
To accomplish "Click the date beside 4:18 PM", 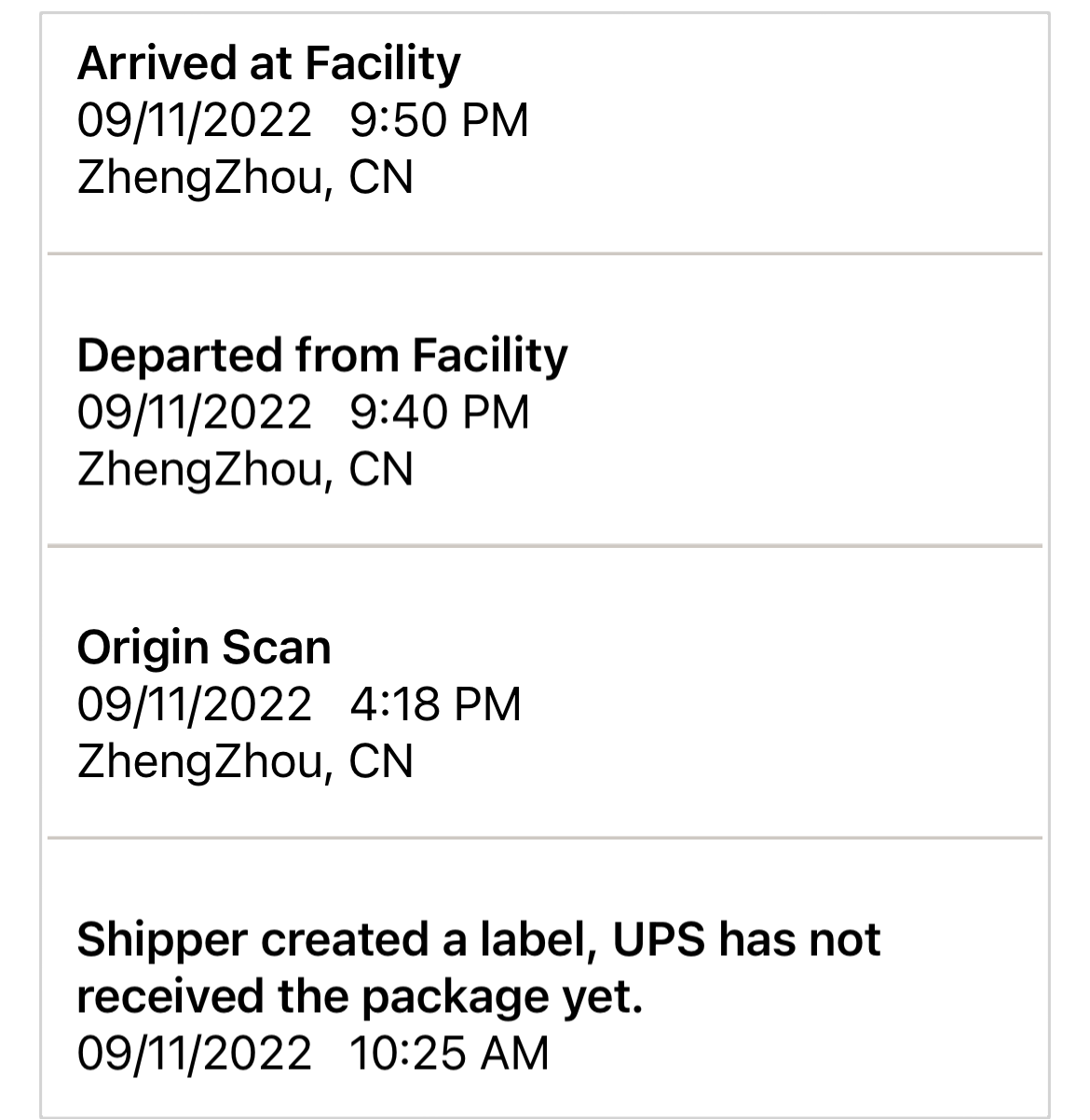I will pyautogui.click(x=194, y=703).
